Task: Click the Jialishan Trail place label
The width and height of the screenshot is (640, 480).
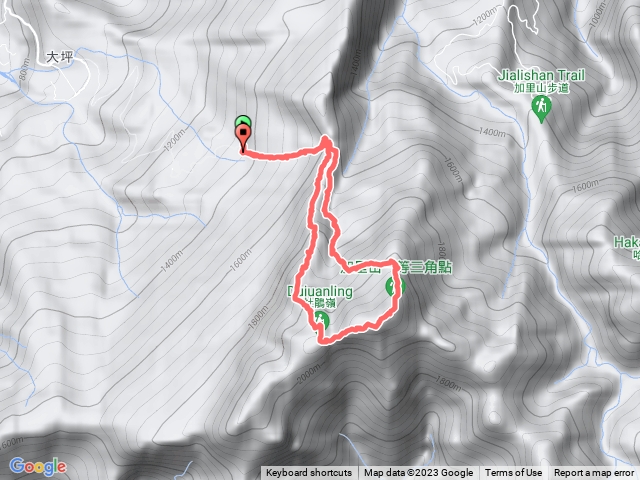Action: tap(541, 75)
